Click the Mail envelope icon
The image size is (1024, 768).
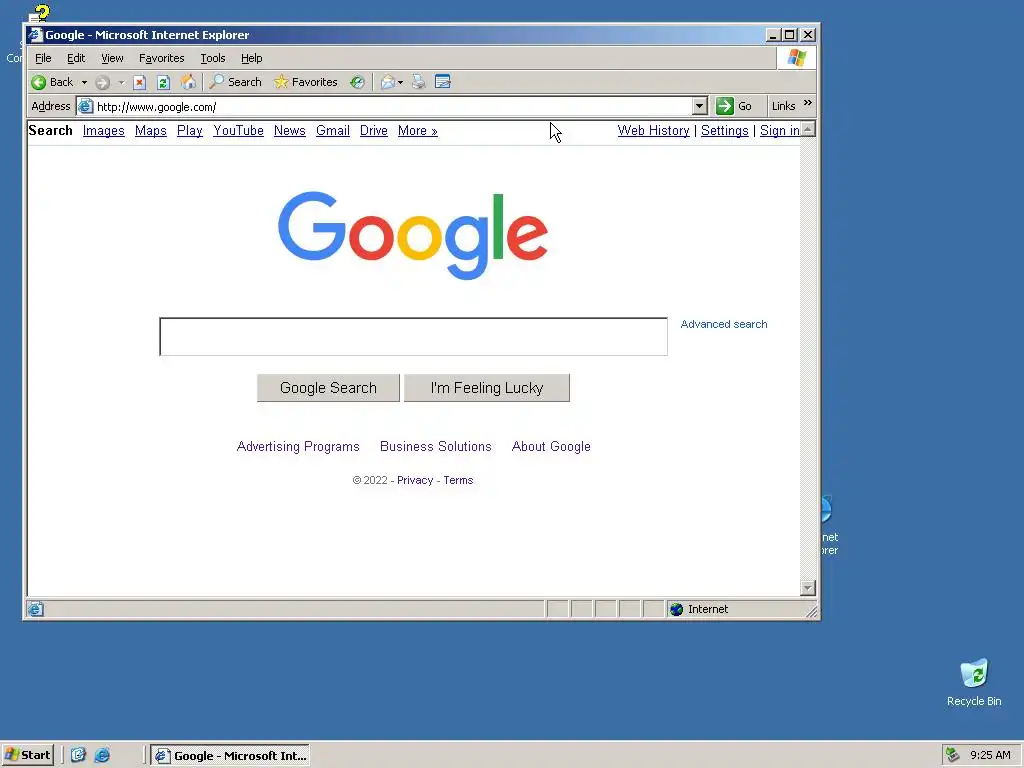[x=388, y=82]
